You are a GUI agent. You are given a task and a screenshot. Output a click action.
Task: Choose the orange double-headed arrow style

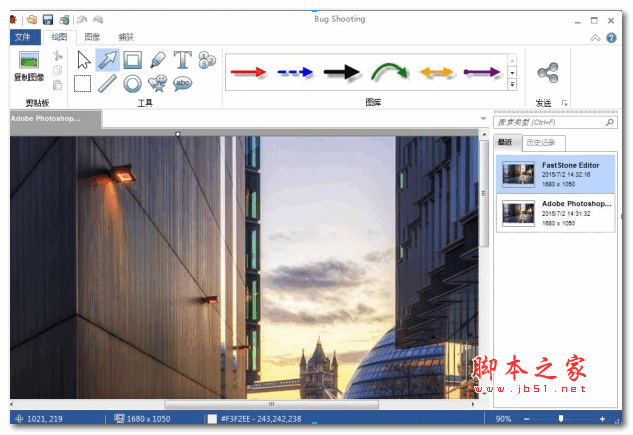click(436, 72)
